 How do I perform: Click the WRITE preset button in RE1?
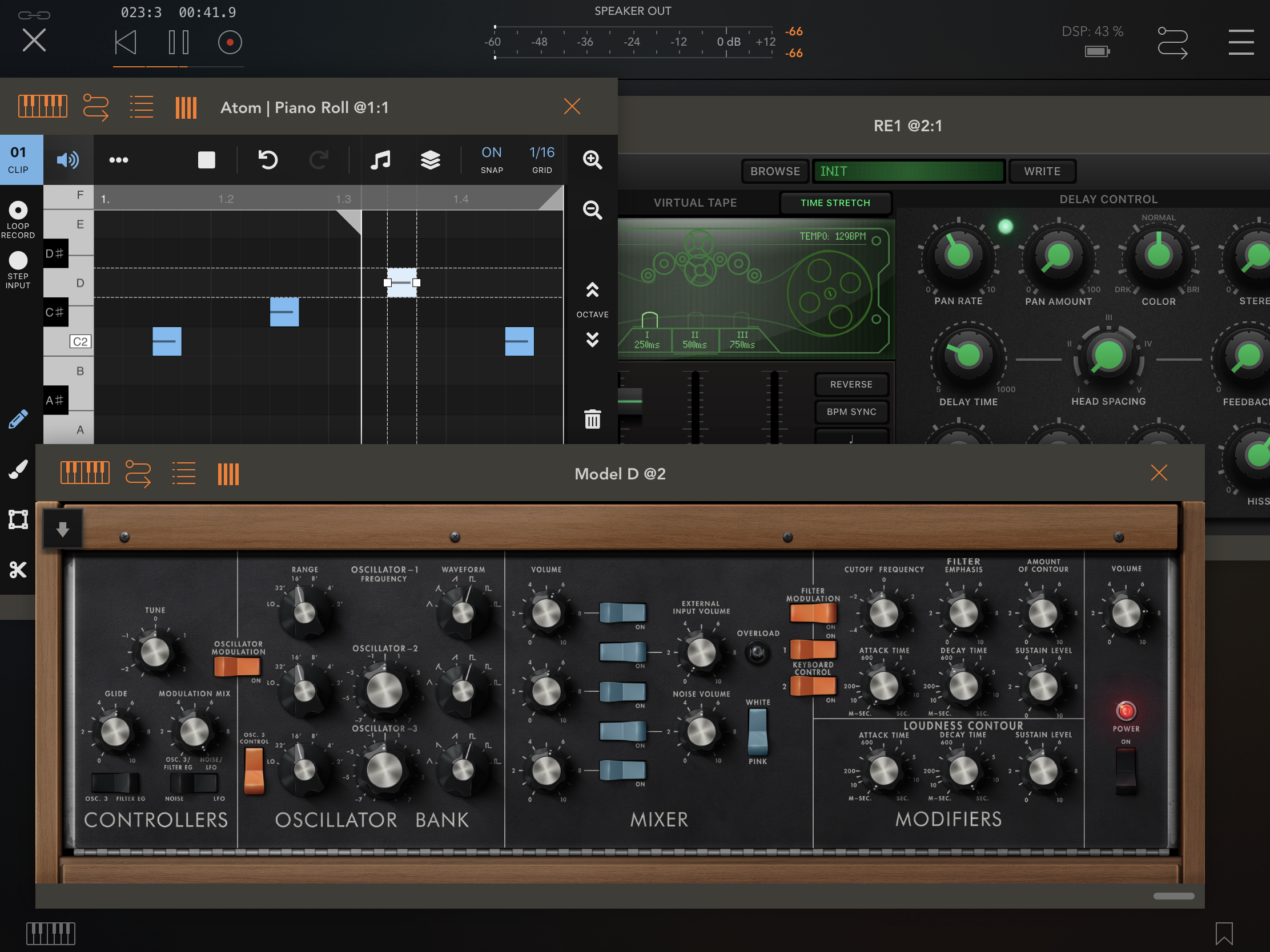(1042, 171)
